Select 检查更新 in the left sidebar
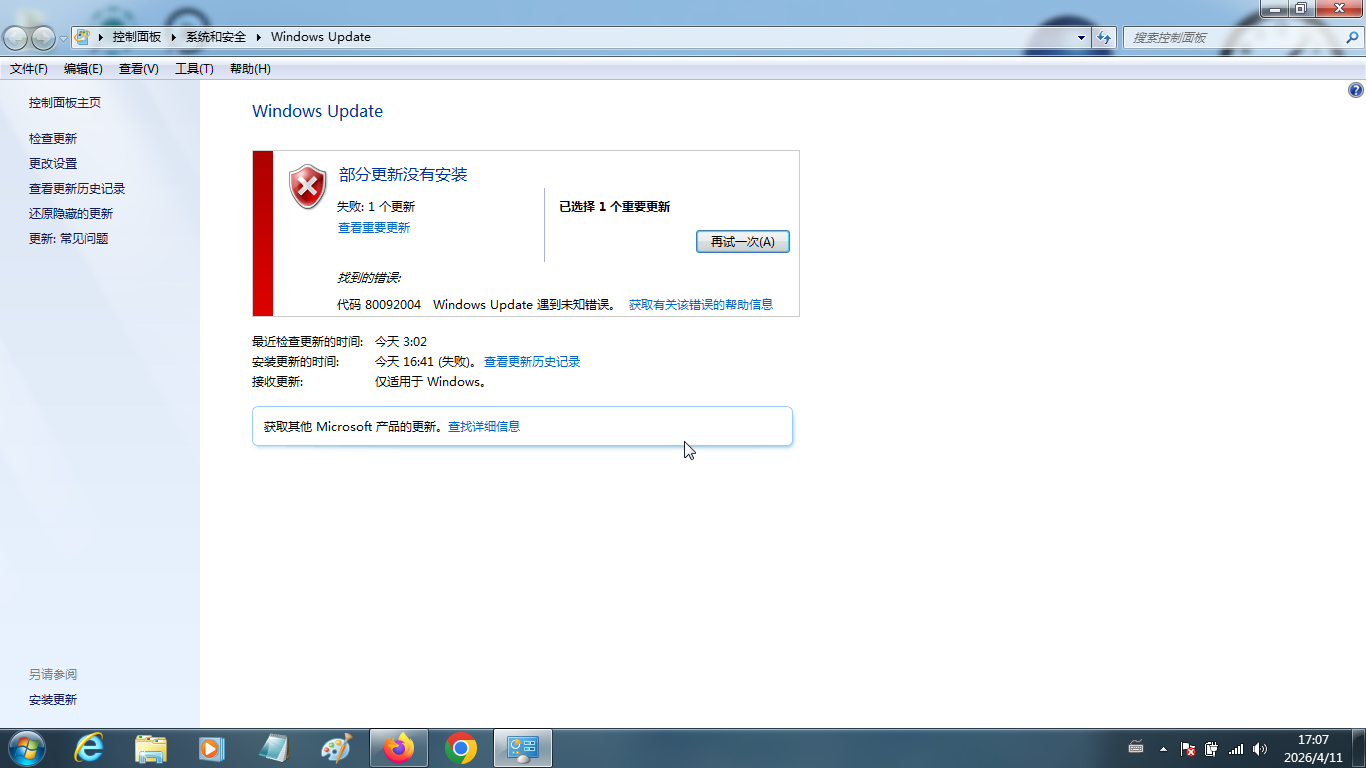The height and width of the screenshot is (768, 1366). point(53,139)
